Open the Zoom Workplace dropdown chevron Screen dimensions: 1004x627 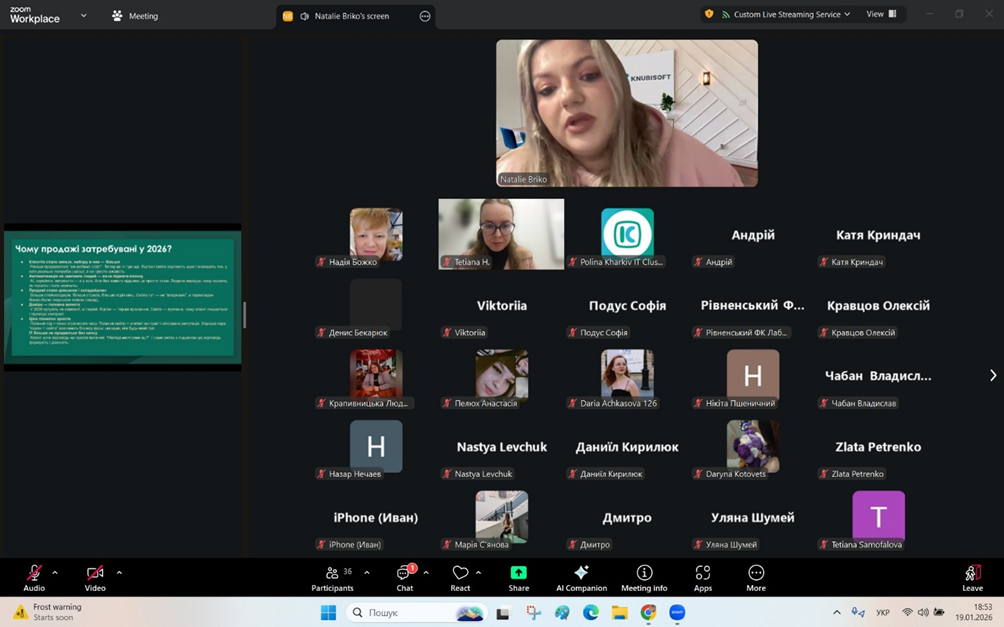coord(83,16)
